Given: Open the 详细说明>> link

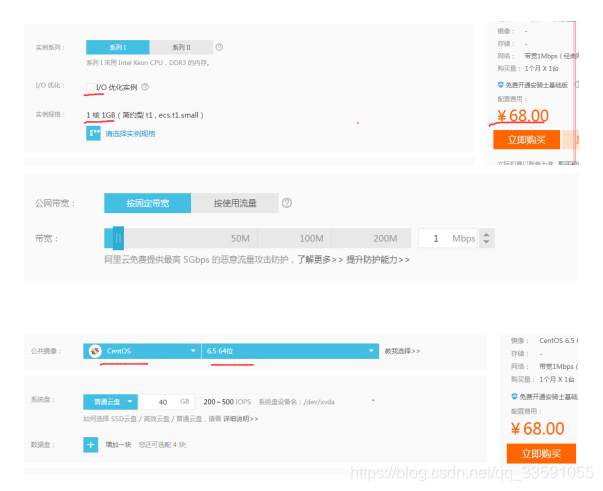Looking at the screenshot, I should 241,419.
